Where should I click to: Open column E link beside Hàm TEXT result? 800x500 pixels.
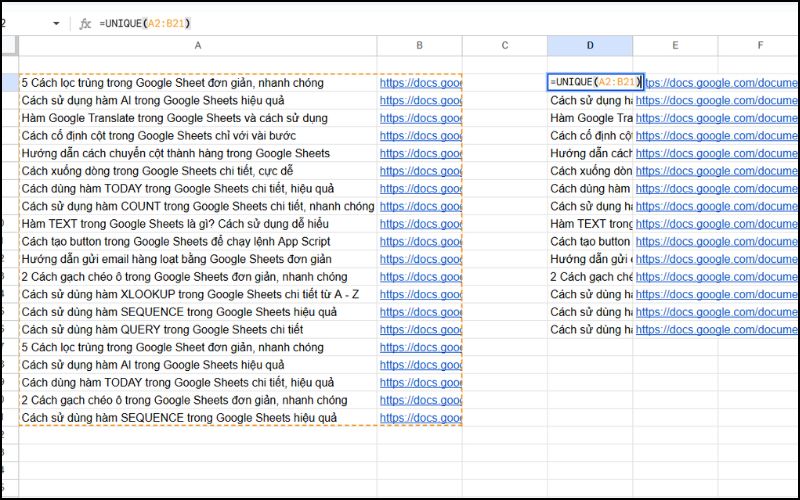pyautogui.click(x=716, y=224)
